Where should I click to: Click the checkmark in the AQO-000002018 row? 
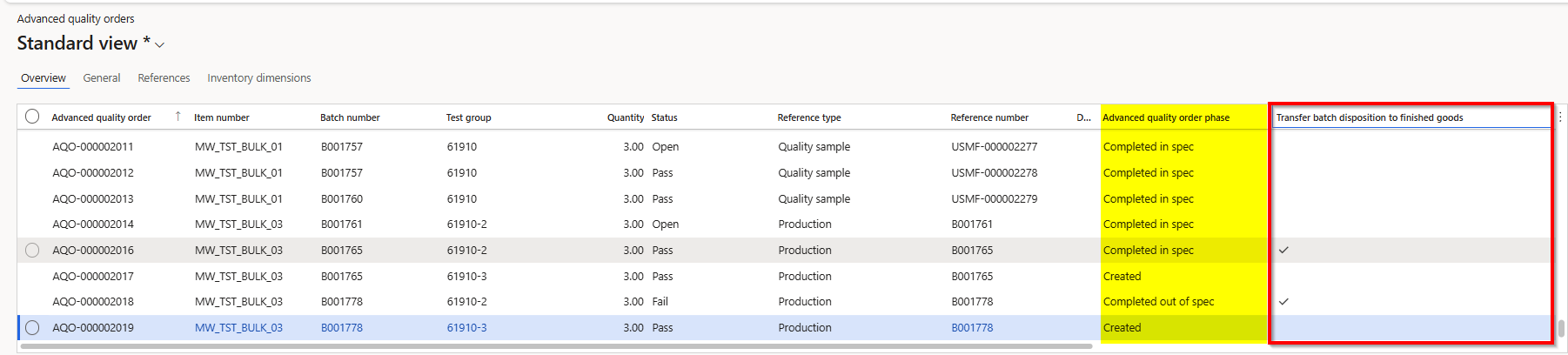pos(1283,302)
